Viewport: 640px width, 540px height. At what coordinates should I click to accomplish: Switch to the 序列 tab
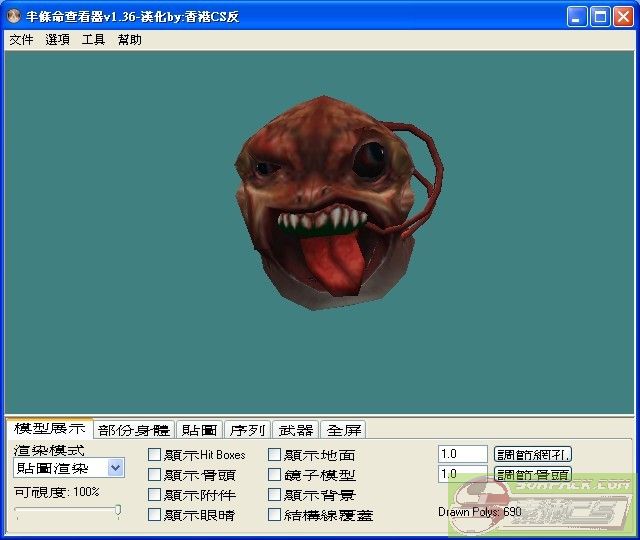[247, 430]
